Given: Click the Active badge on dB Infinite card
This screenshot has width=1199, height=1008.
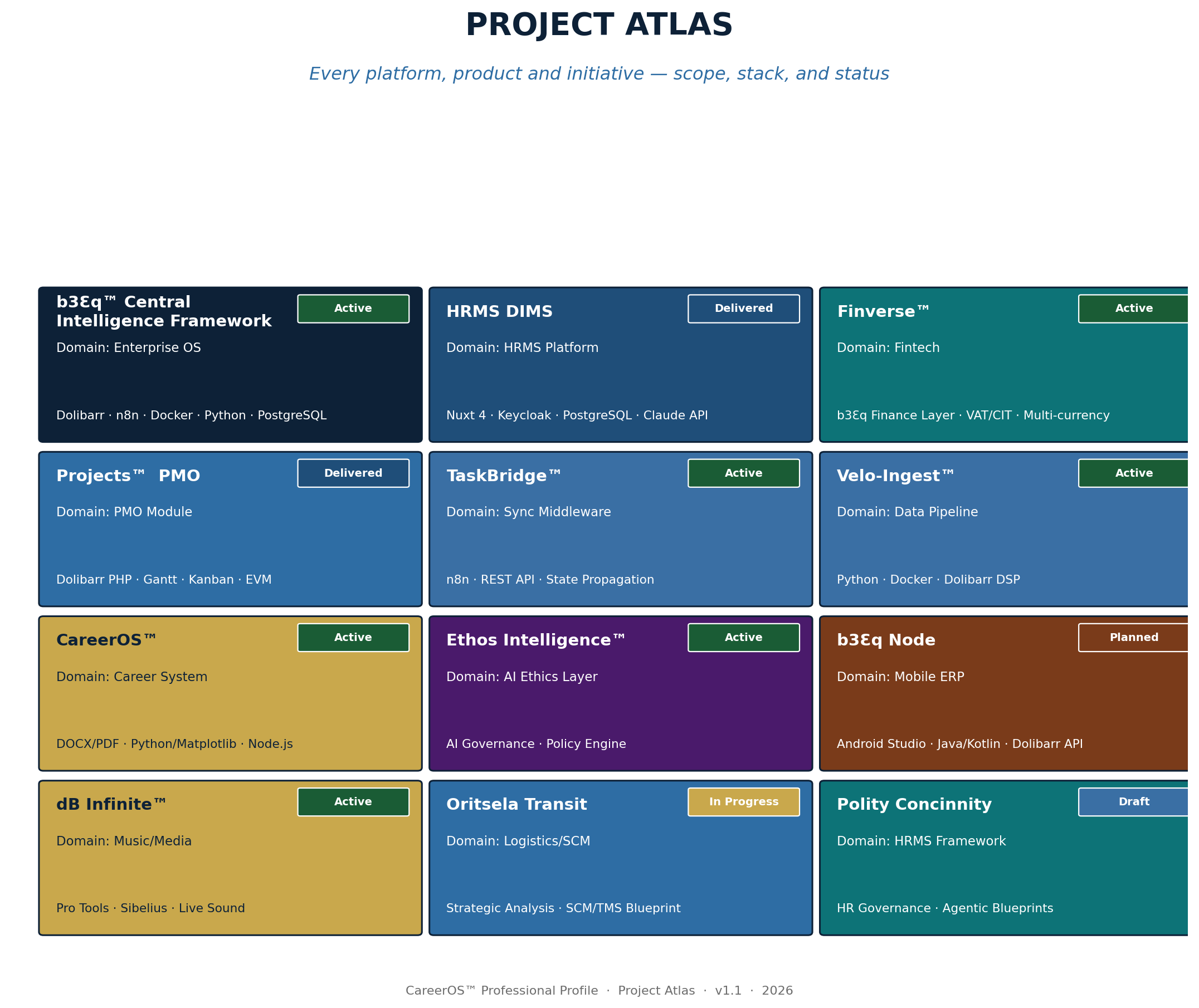Looking at the screenshot, I should [353, 802].
